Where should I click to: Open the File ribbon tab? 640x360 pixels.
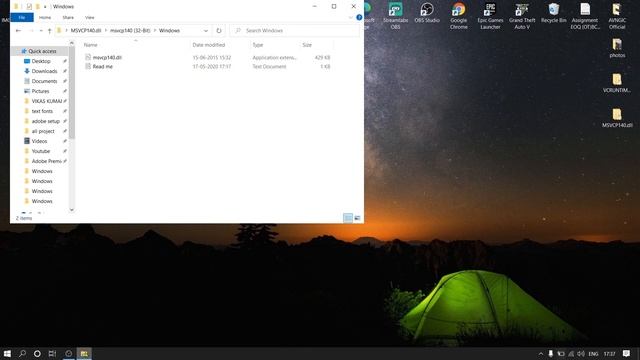[22, 18]
